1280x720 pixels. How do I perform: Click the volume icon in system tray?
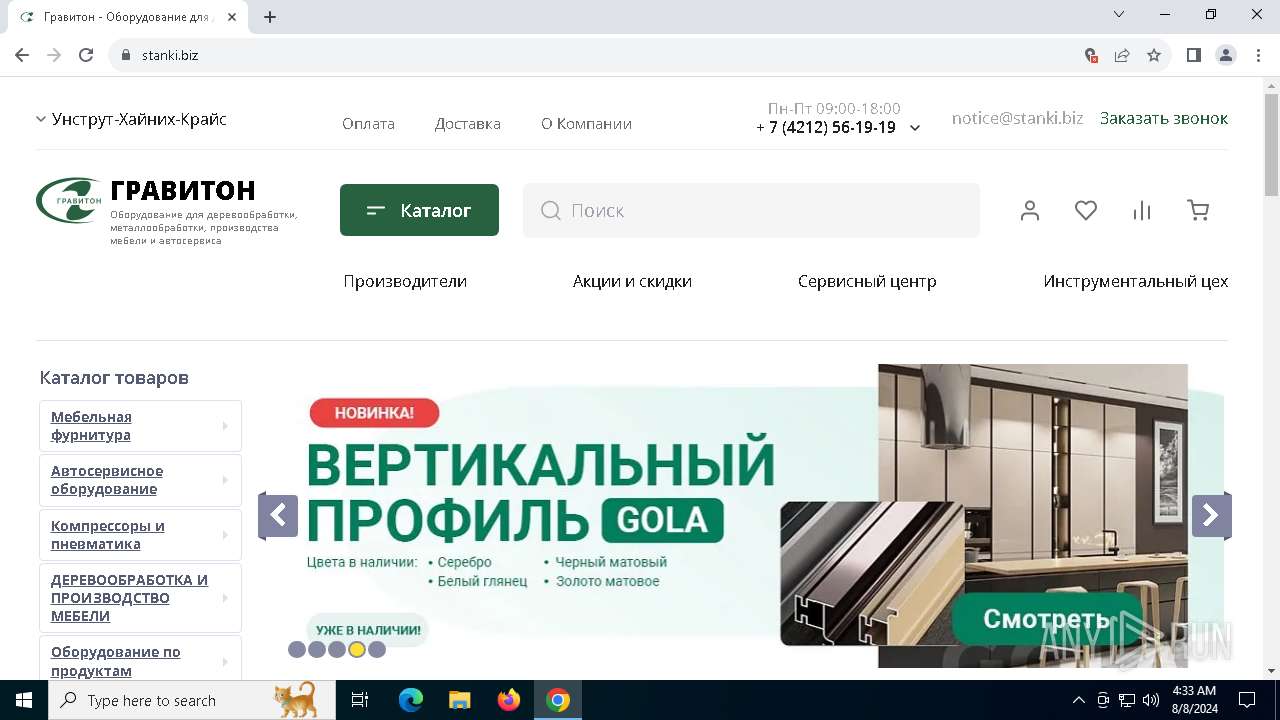click(x=1151, y=700)
